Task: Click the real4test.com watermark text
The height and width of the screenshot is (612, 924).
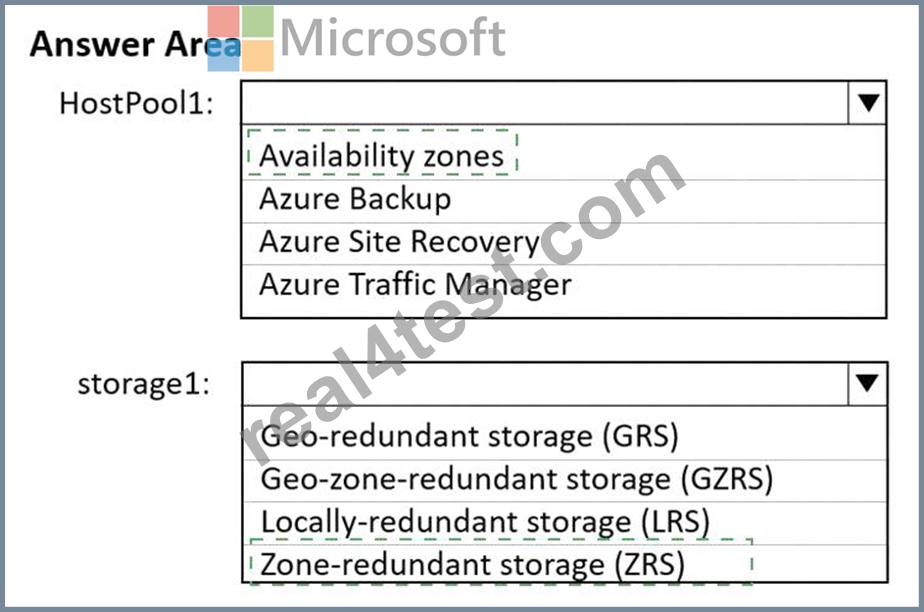Action: 464,307
